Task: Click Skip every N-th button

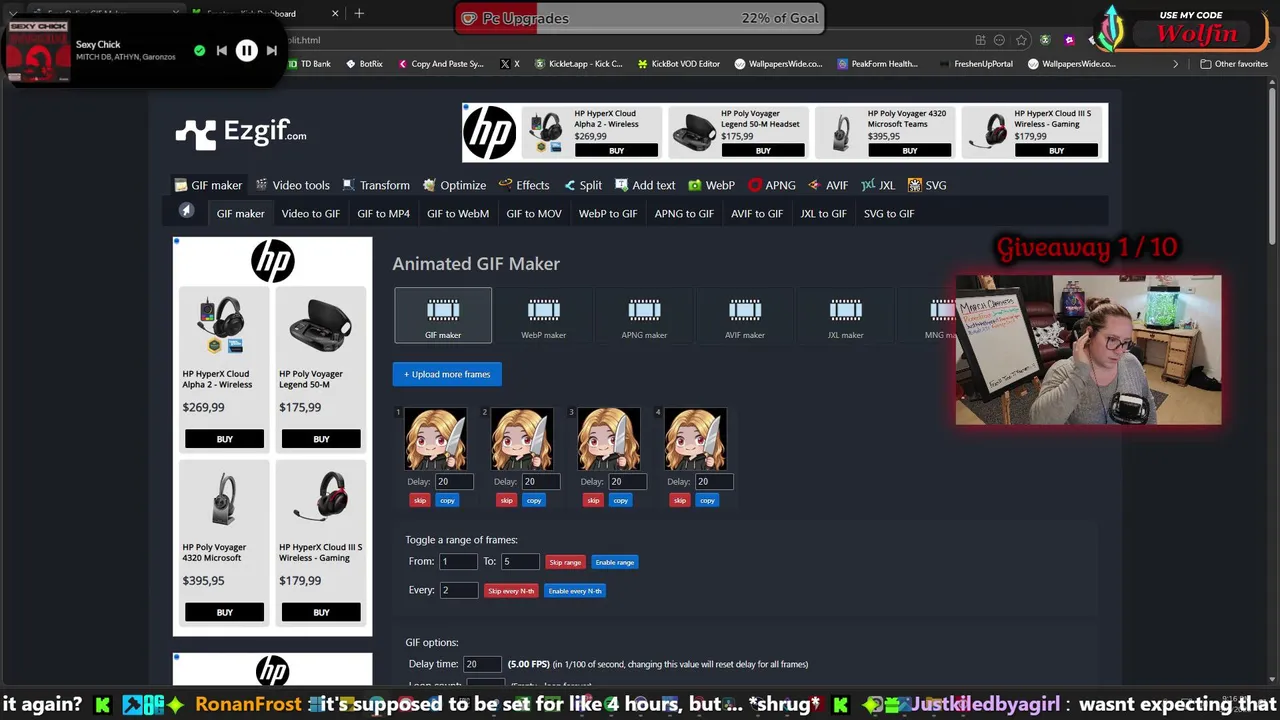Action: [511, 591]
